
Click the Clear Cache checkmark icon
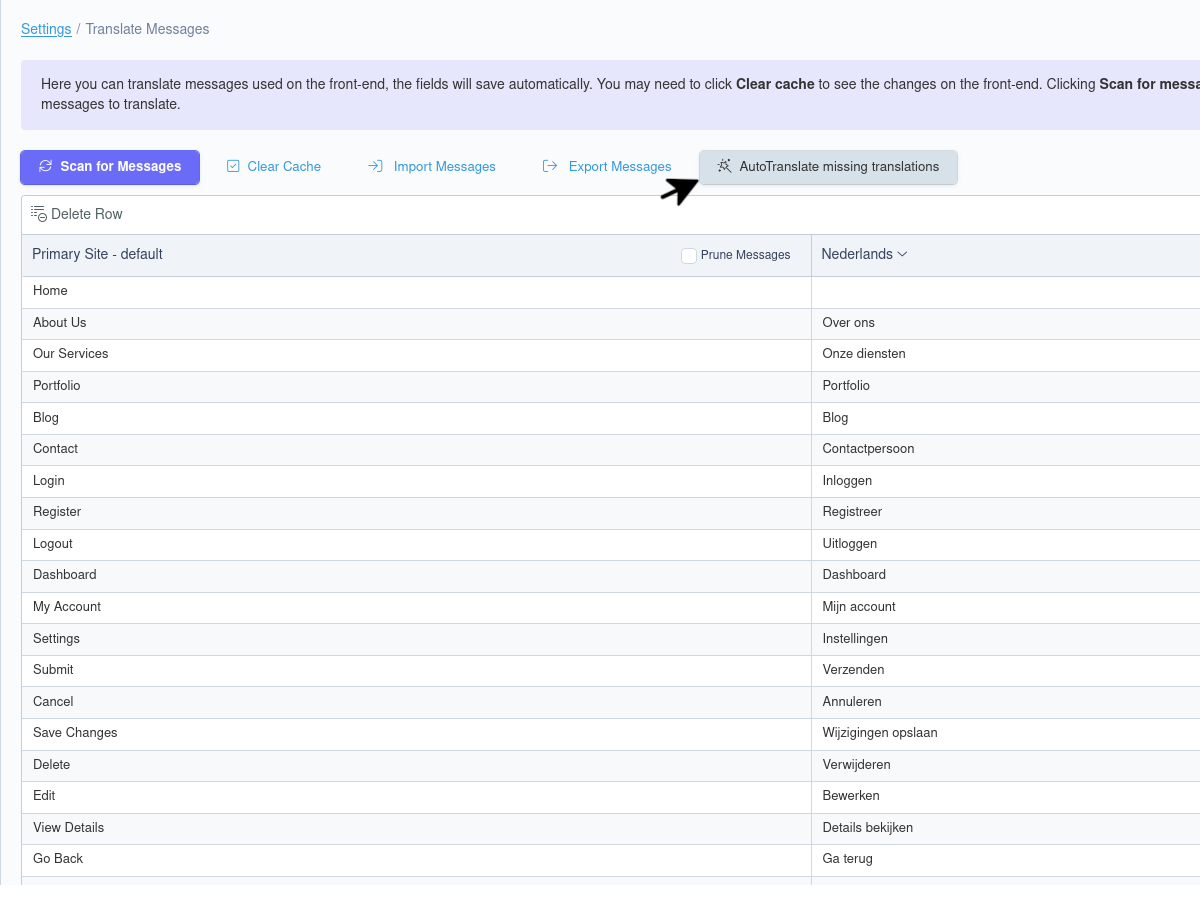[233, 167]
